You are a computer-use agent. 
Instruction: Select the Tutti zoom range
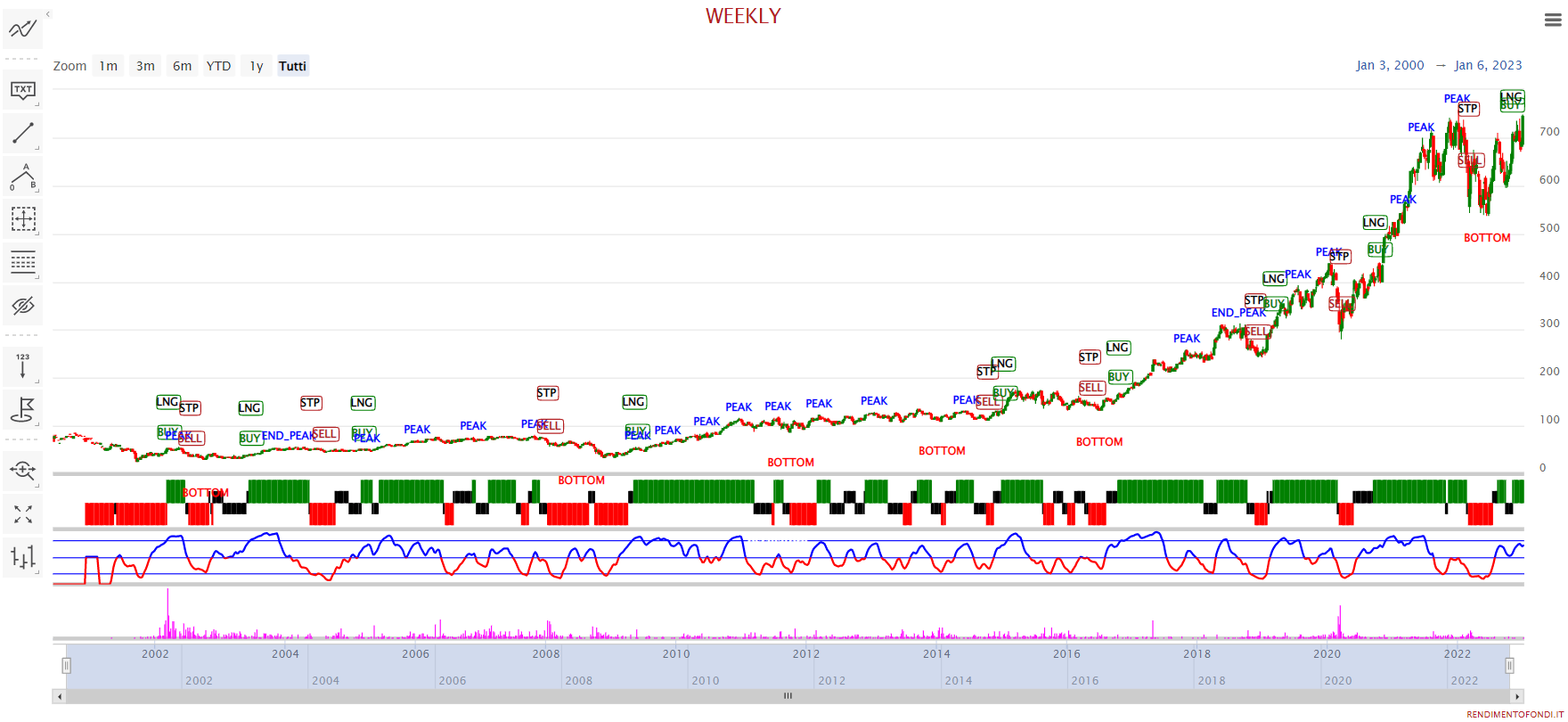pos(292,66)
